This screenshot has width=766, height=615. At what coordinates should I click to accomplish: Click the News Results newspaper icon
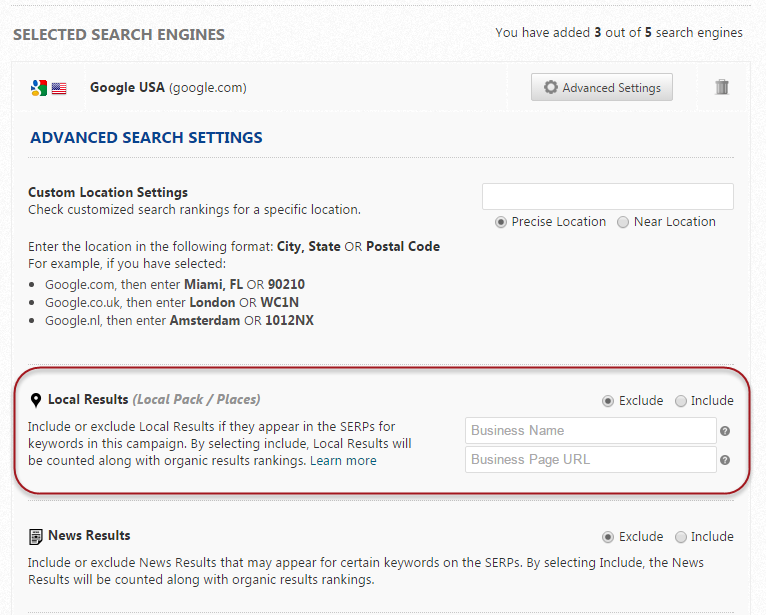36,536
